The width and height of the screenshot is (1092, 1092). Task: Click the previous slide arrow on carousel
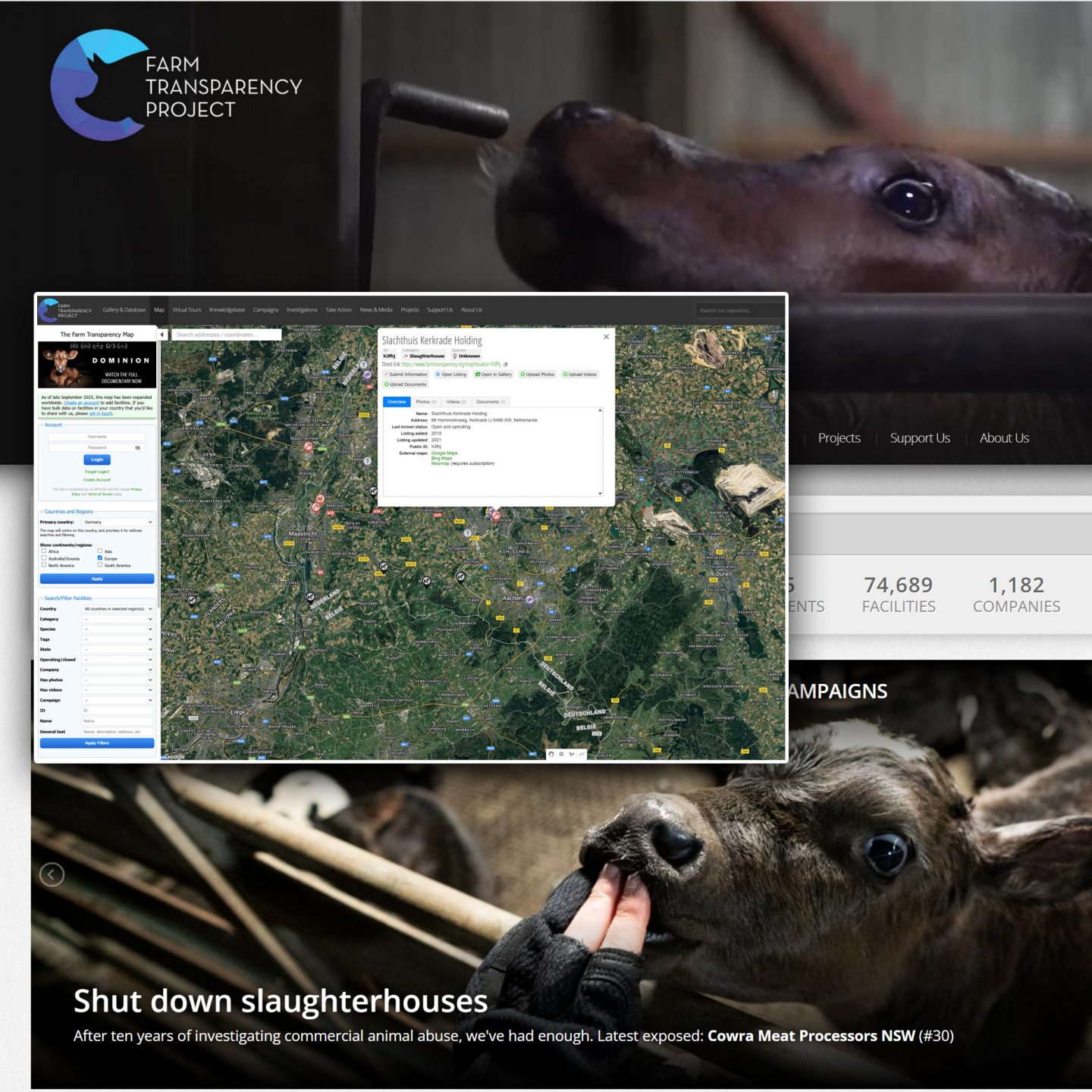52,874
